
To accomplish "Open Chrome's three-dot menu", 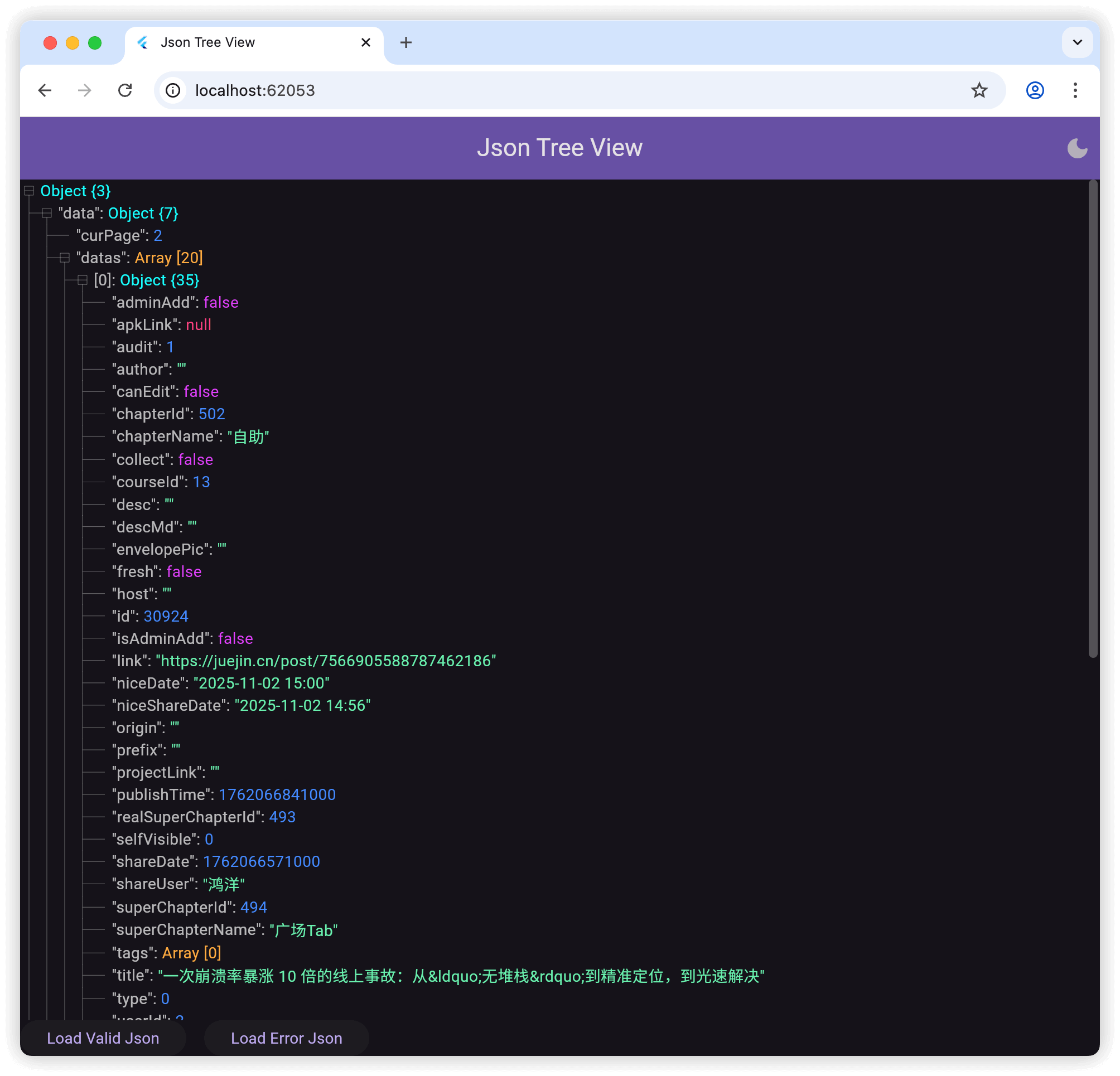I will (1075, 90).
